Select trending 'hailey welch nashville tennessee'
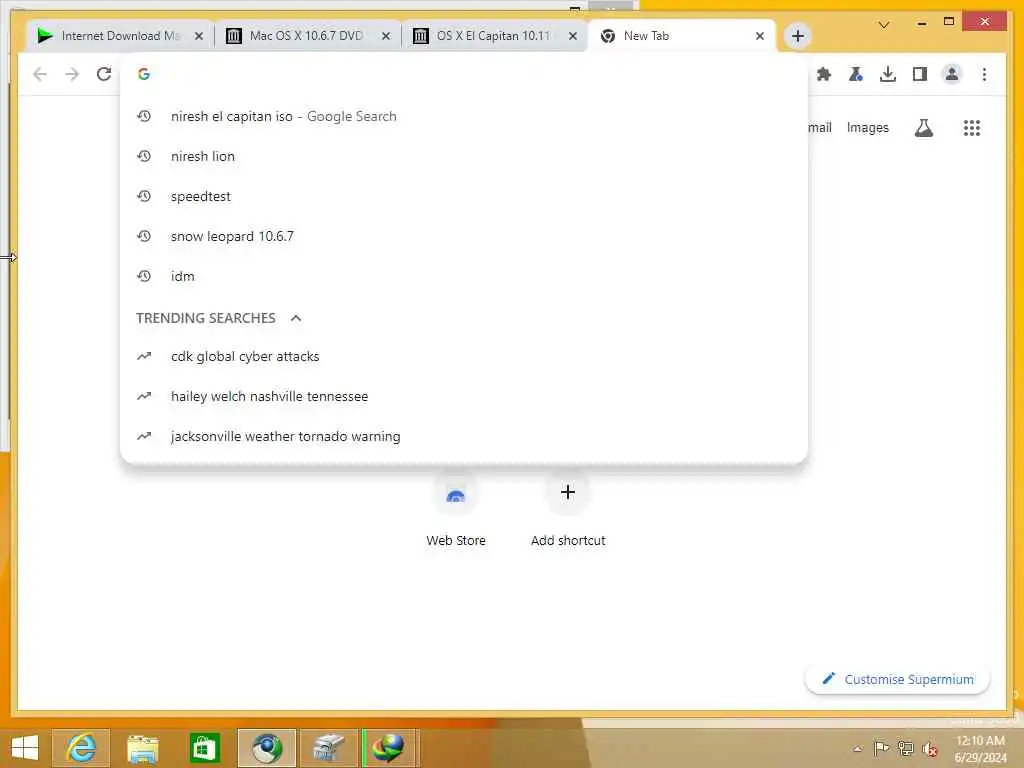 464,396
